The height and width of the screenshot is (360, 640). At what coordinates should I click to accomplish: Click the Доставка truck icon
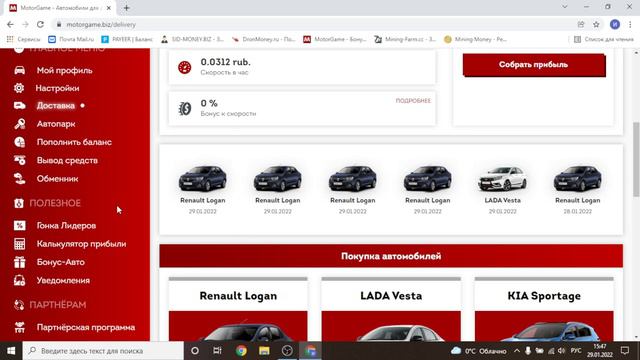tap(19, 106)
